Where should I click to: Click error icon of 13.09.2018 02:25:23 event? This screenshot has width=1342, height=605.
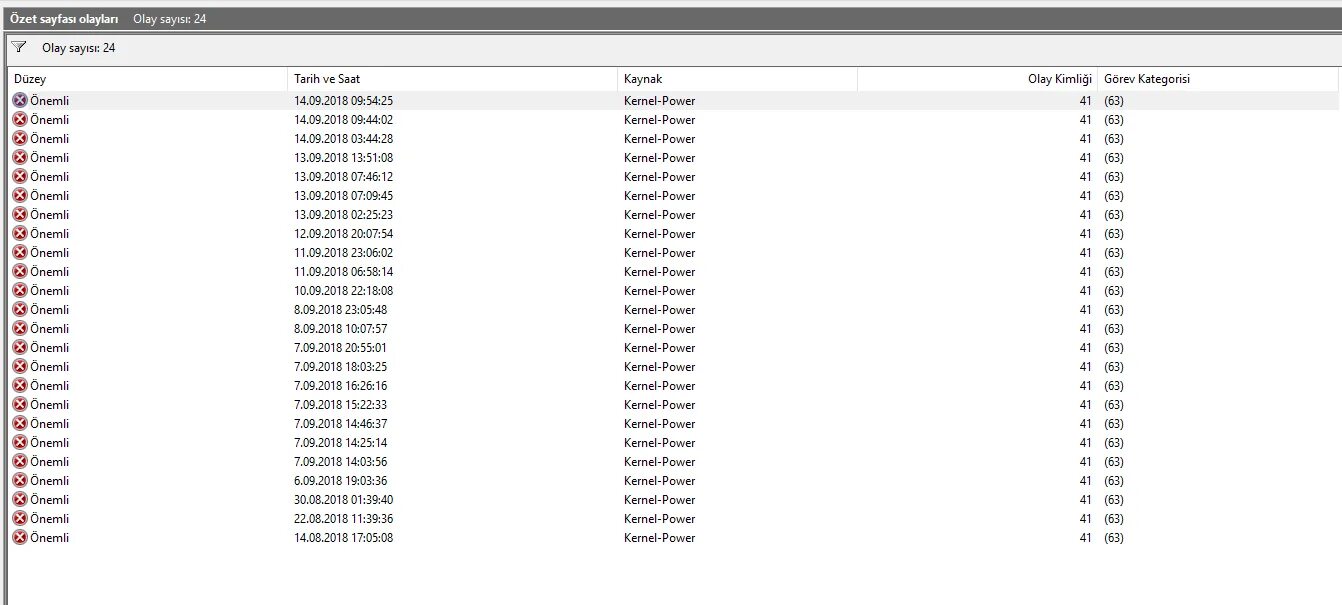20,214
